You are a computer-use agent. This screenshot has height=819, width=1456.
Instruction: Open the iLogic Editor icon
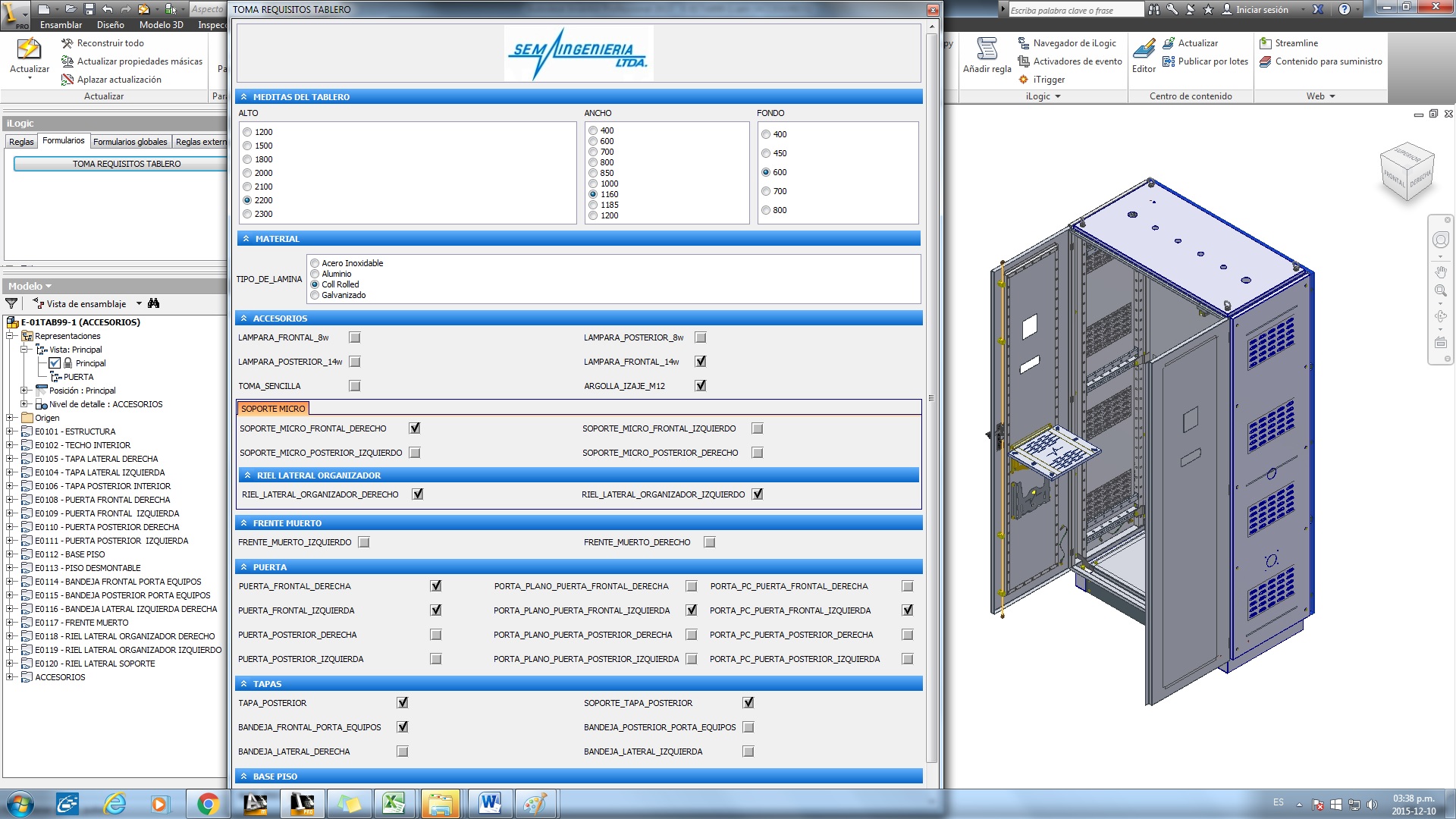[1144, 49]
